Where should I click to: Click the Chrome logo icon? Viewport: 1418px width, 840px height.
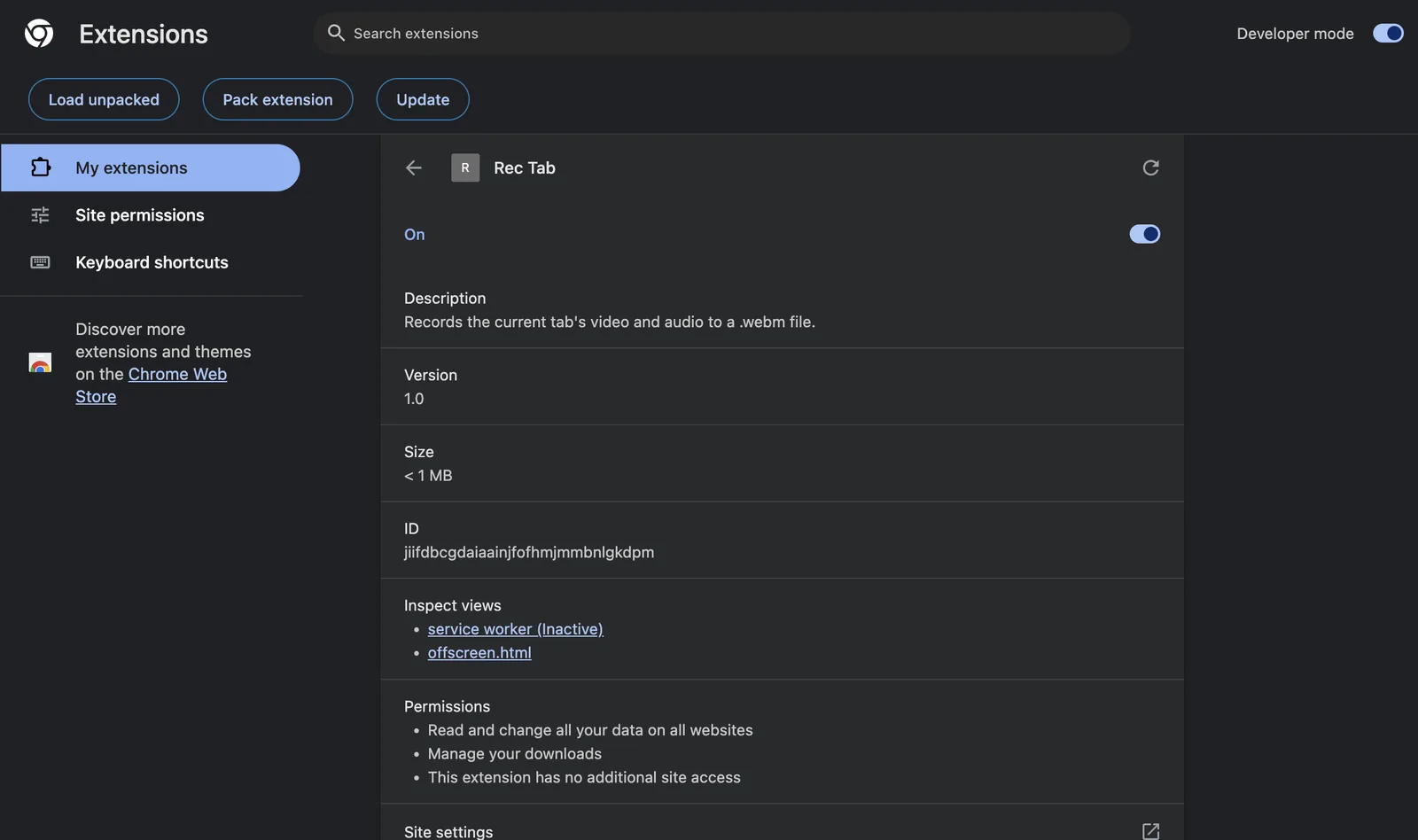pyautogui.click(x=39, y=34)
